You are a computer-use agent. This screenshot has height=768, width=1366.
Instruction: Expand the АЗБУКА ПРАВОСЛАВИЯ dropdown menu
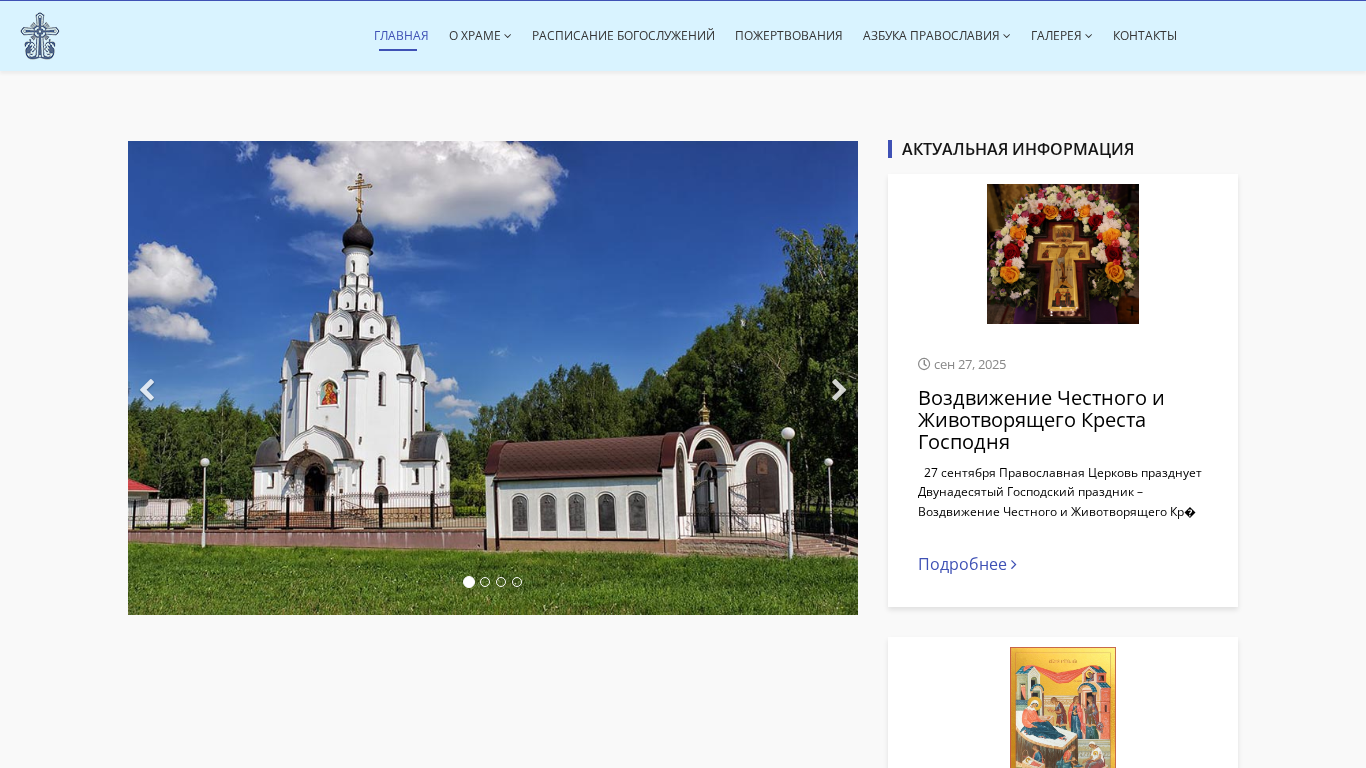pos(937,36)
